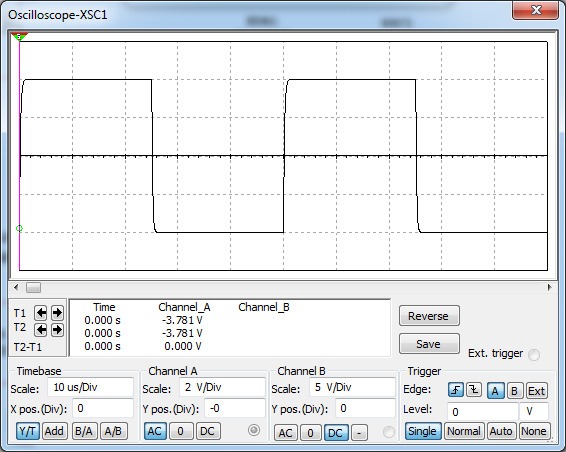566x452 pixels.
Task: Click Channel A terminal radio indicator
Action: pyautogui.click(x=254, y=430)
